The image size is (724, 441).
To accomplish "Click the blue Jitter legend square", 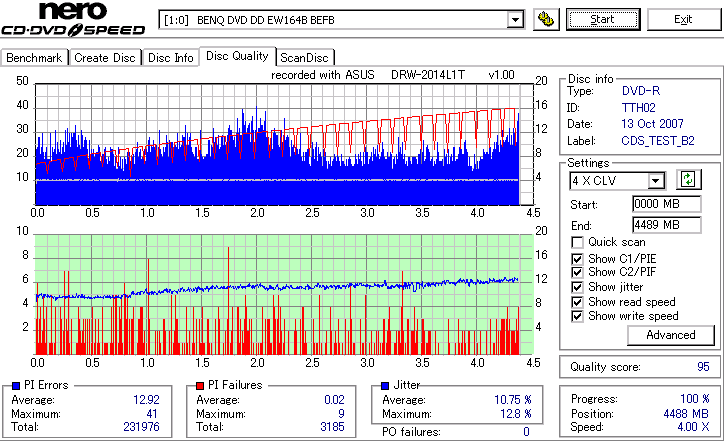I will tap(385, 386).
